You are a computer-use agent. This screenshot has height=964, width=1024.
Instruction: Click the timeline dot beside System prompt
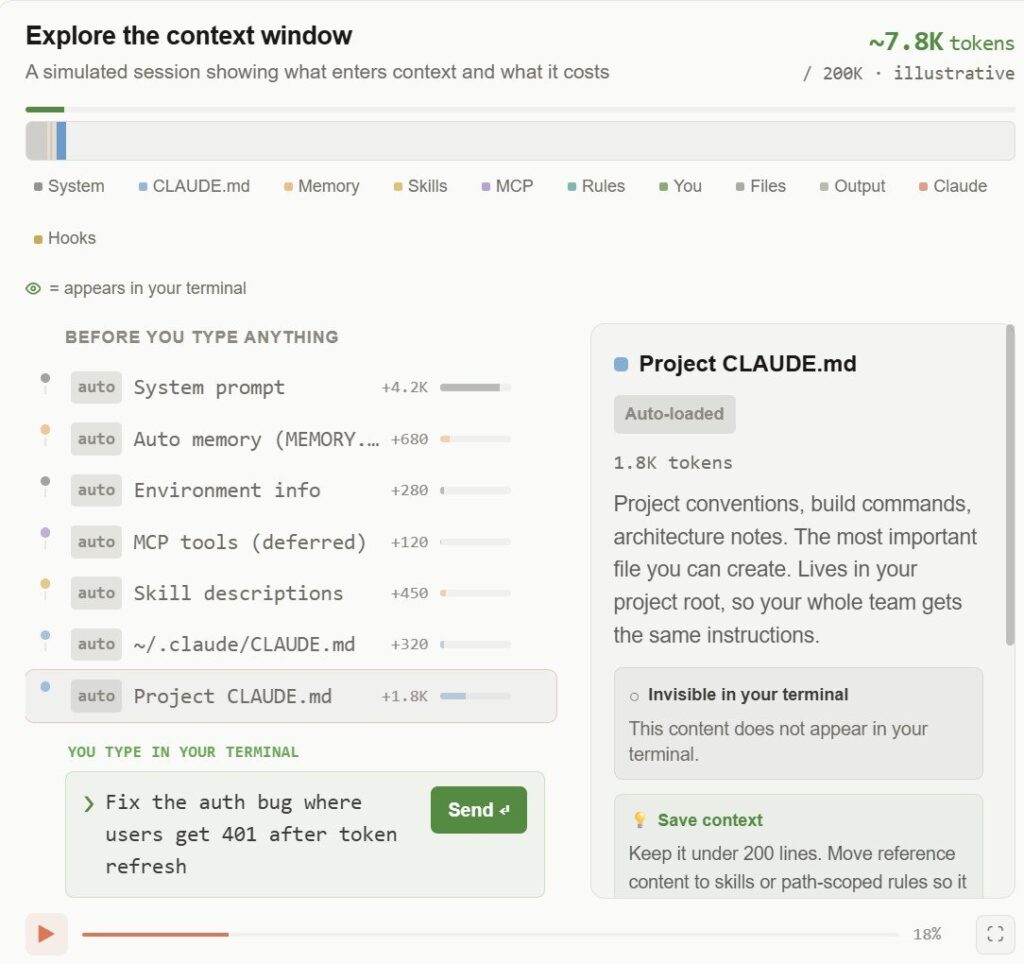pos(45,378)
